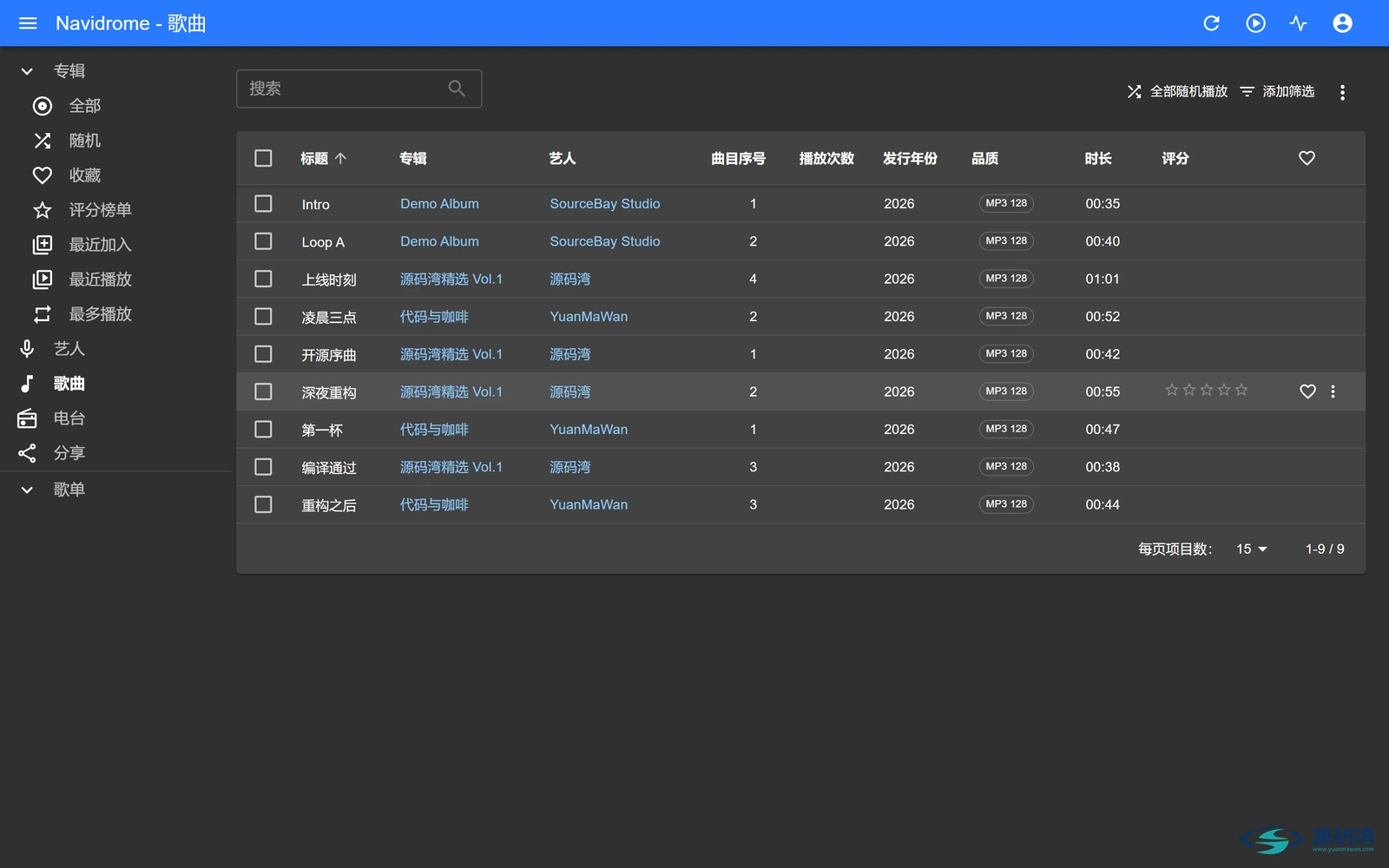The image size is (1389, 868).
Task: Click the 最多播放 repeat icon
Action: 43,314
